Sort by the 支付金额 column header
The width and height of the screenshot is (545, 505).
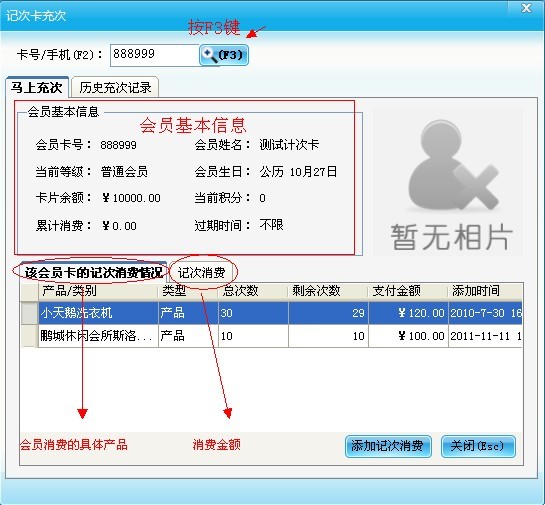pos(408,291)
